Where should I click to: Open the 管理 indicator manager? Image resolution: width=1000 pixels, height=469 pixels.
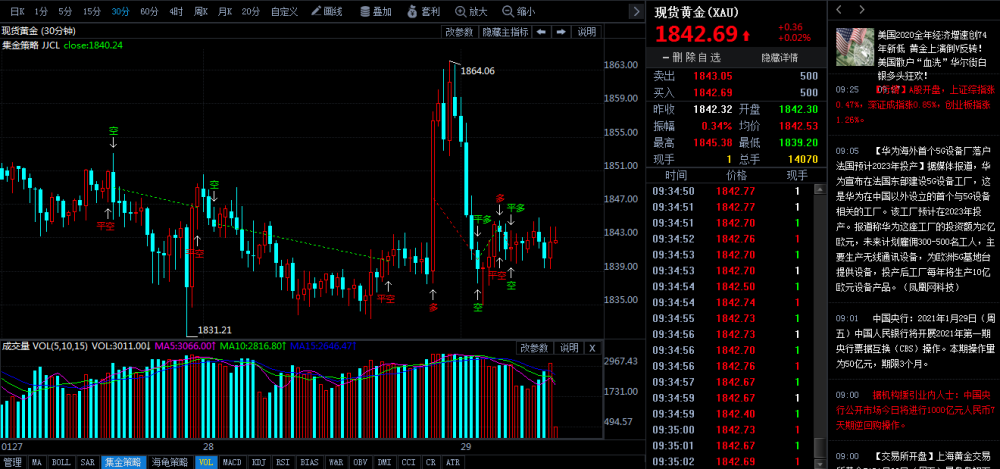click(12, 462)
